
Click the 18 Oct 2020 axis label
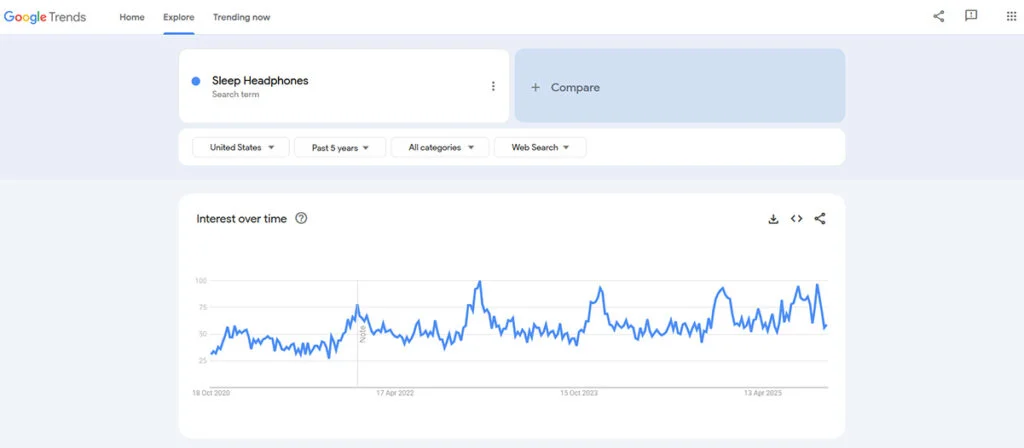211,393
